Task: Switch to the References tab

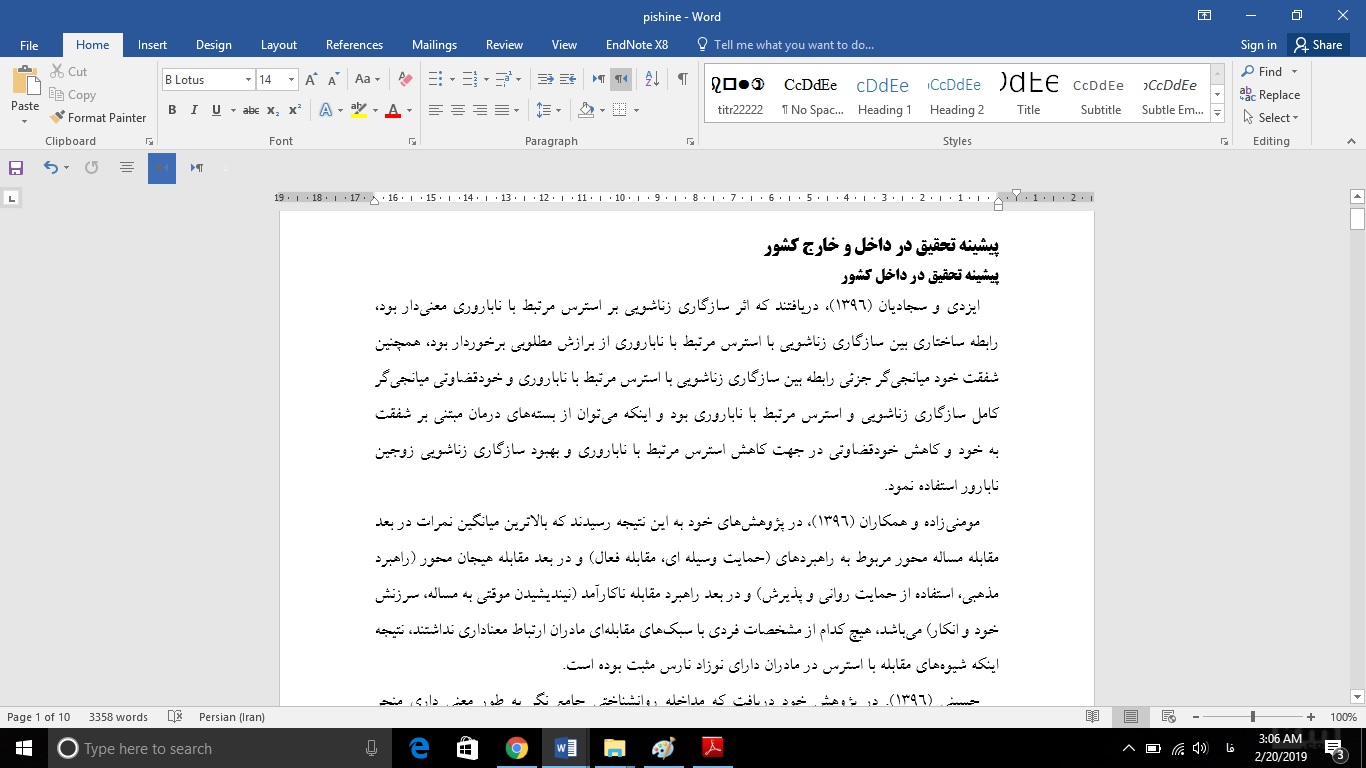Action: 354,44
